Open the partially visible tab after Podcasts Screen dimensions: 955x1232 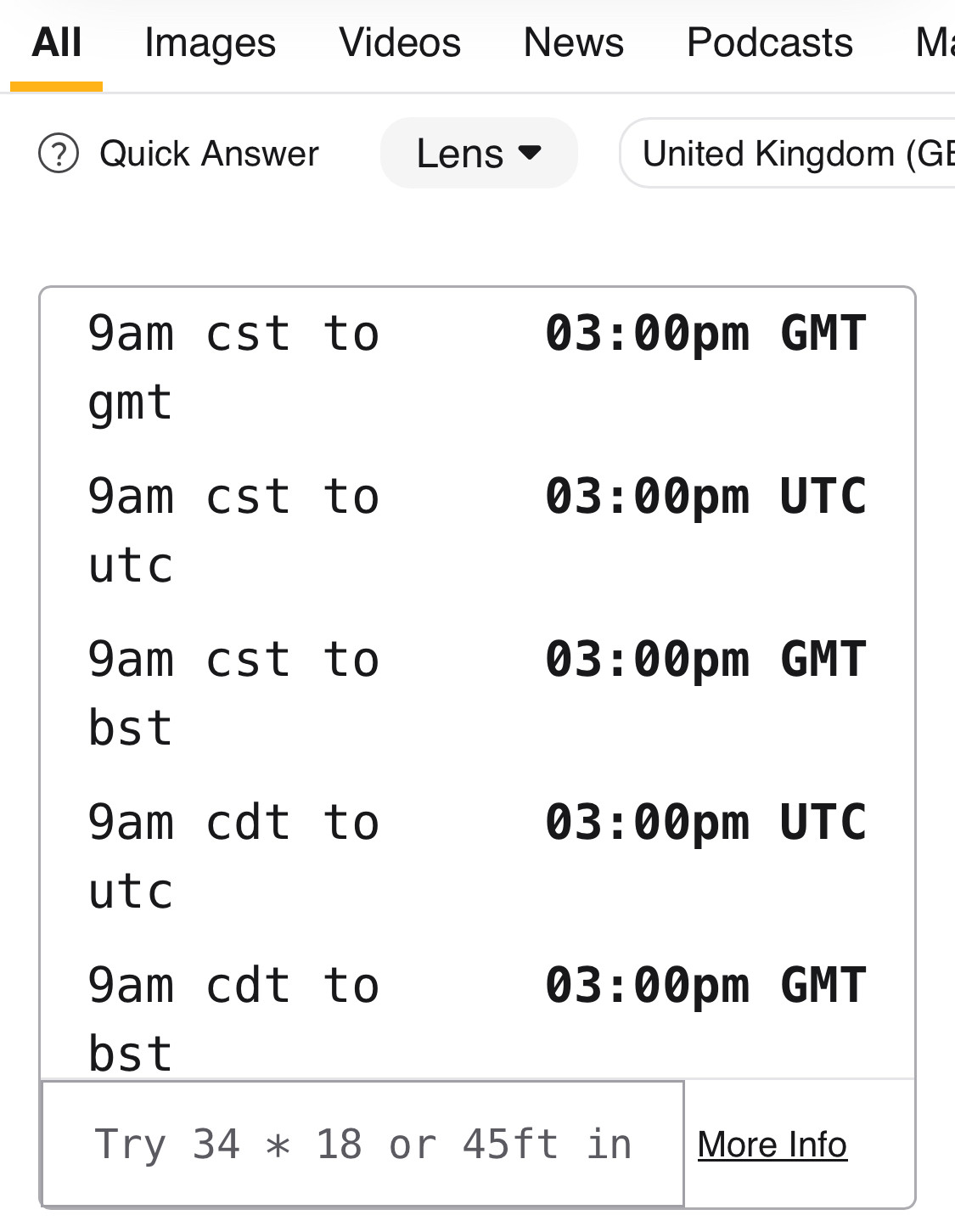(934, 43)
